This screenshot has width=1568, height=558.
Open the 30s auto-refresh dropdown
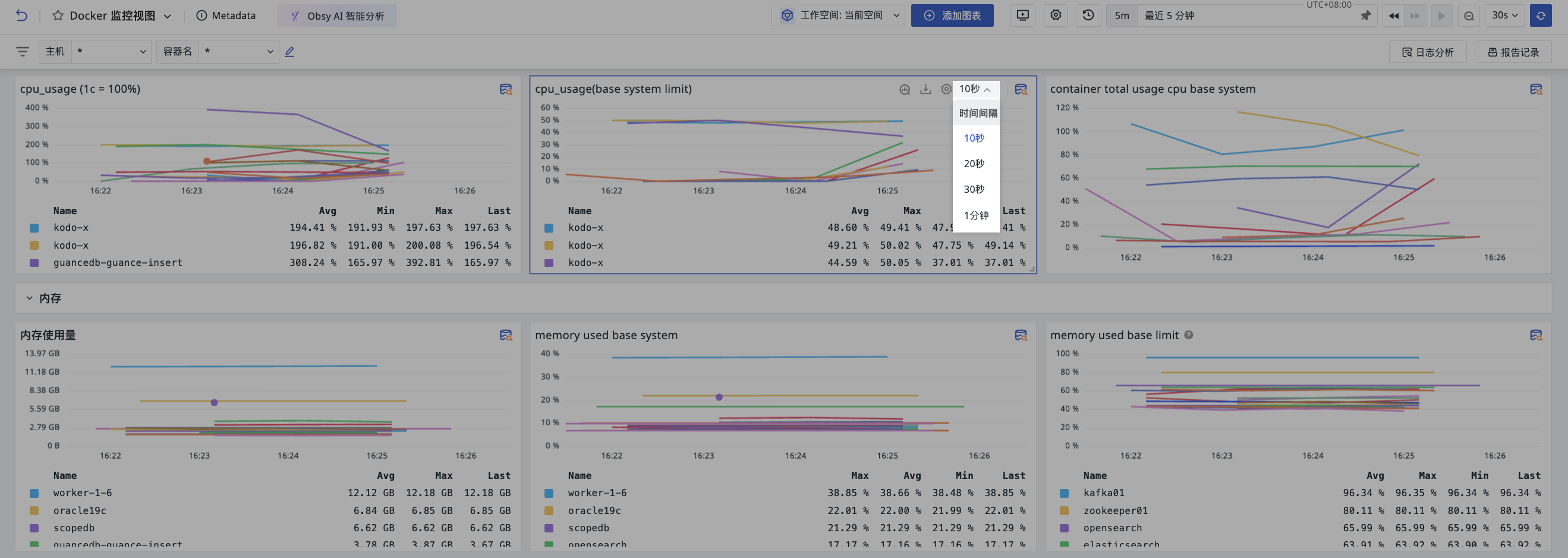[1504, 15]
